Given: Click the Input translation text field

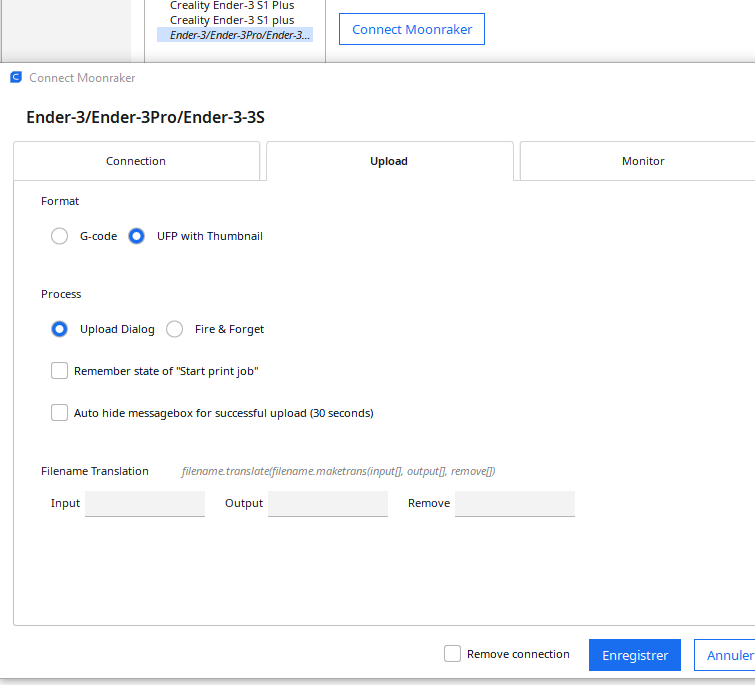Looking at the screenshot, I should coord(145,504).
